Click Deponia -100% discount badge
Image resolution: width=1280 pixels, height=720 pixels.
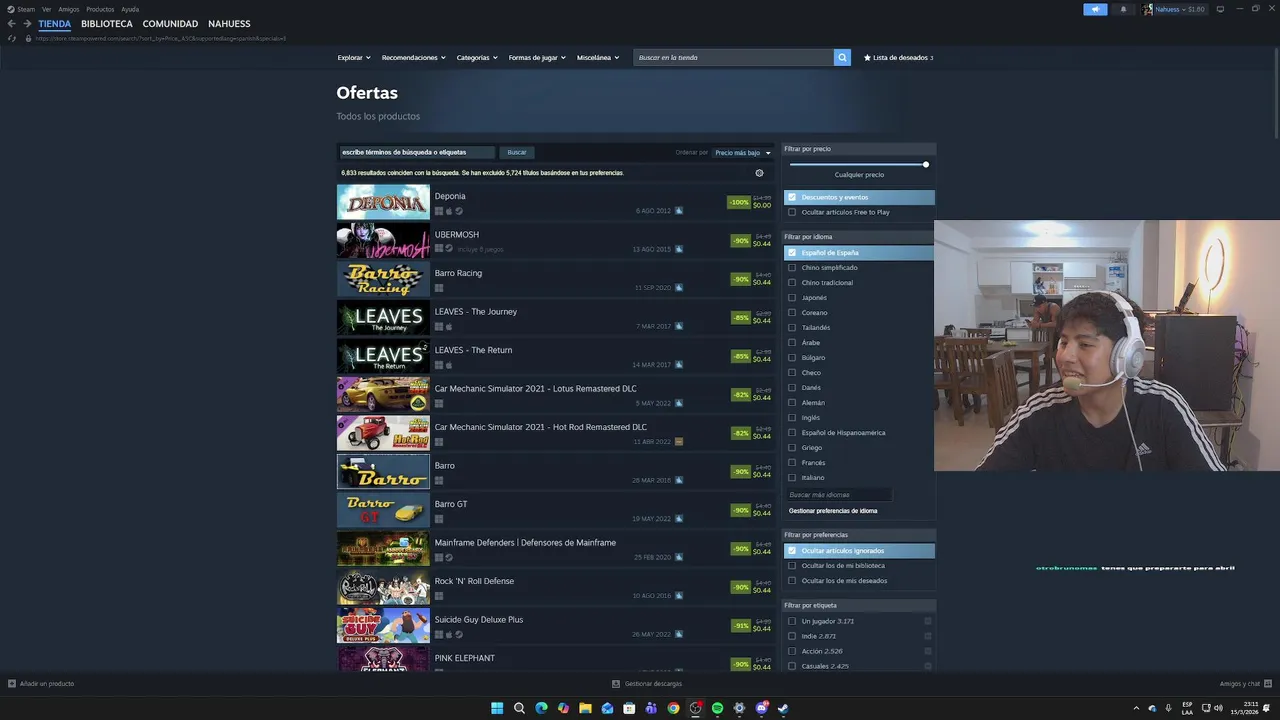[739, 202]
